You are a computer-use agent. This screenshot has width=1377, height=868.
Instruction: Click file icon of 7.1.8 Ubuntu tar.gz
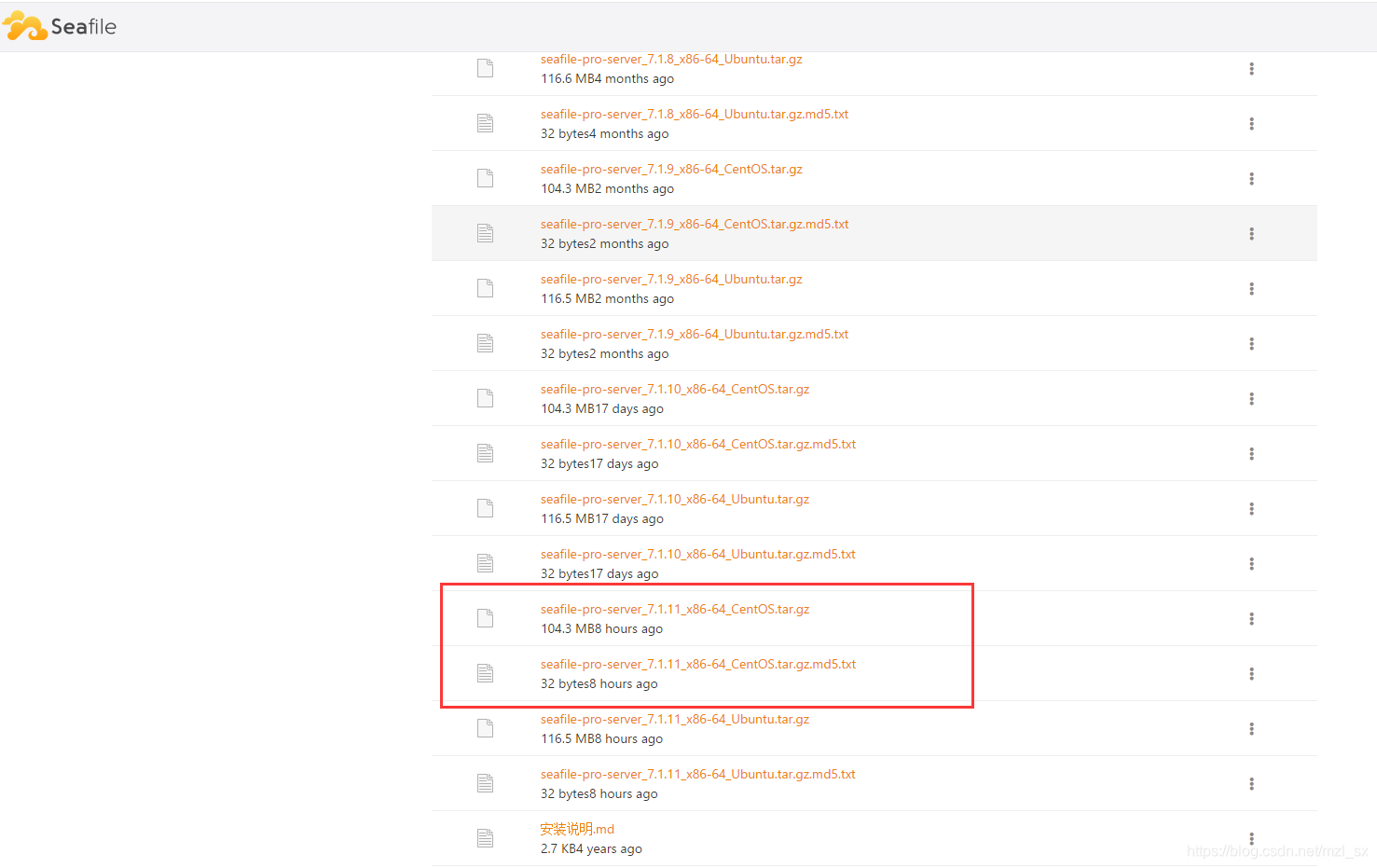tap(485, 68)
